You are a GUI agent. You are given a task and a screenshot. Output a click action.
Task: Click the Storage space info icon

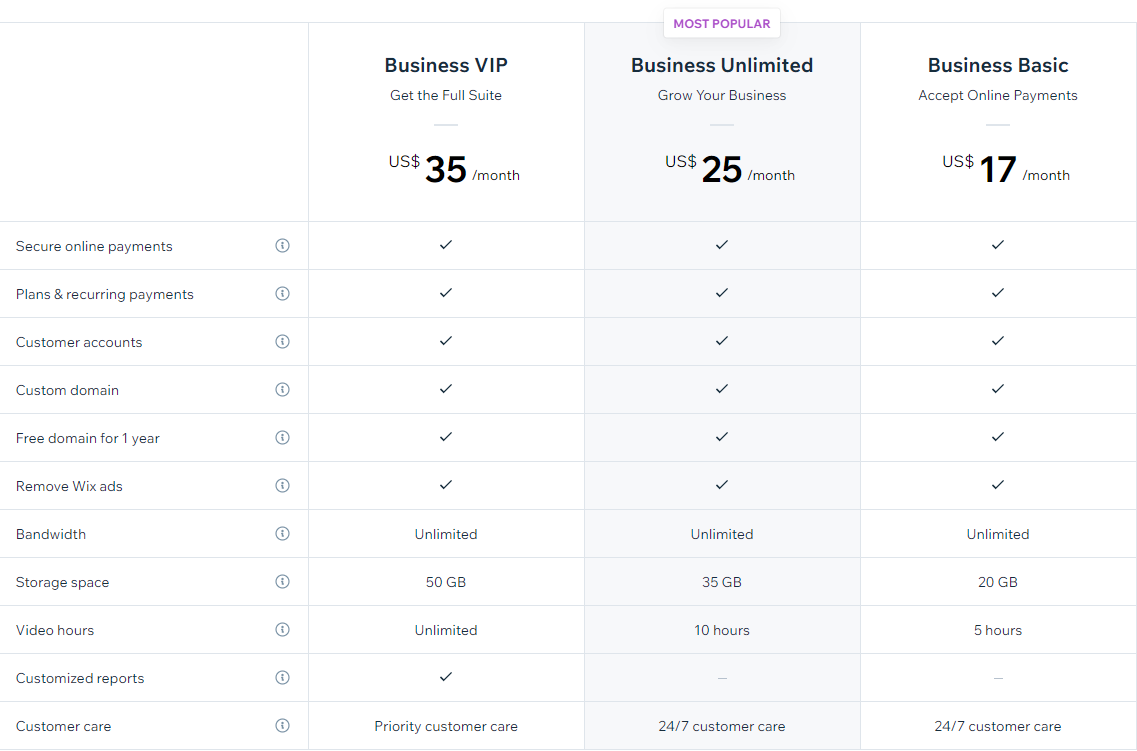[282, 582]
